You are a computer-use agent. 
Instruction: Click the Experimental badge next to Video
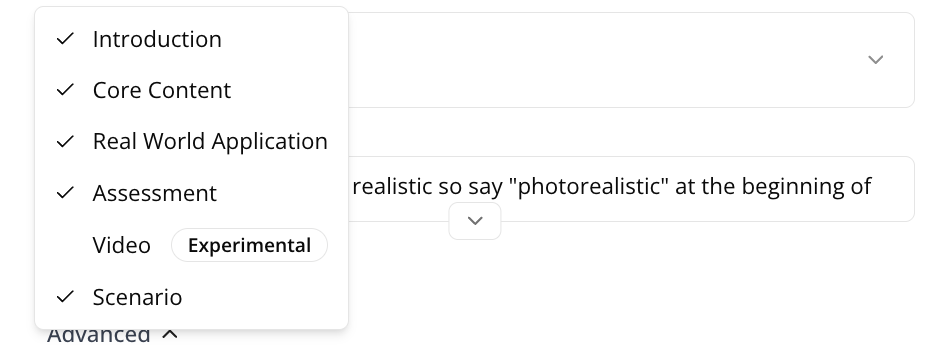pyautogui.click(x=249, y=245)
